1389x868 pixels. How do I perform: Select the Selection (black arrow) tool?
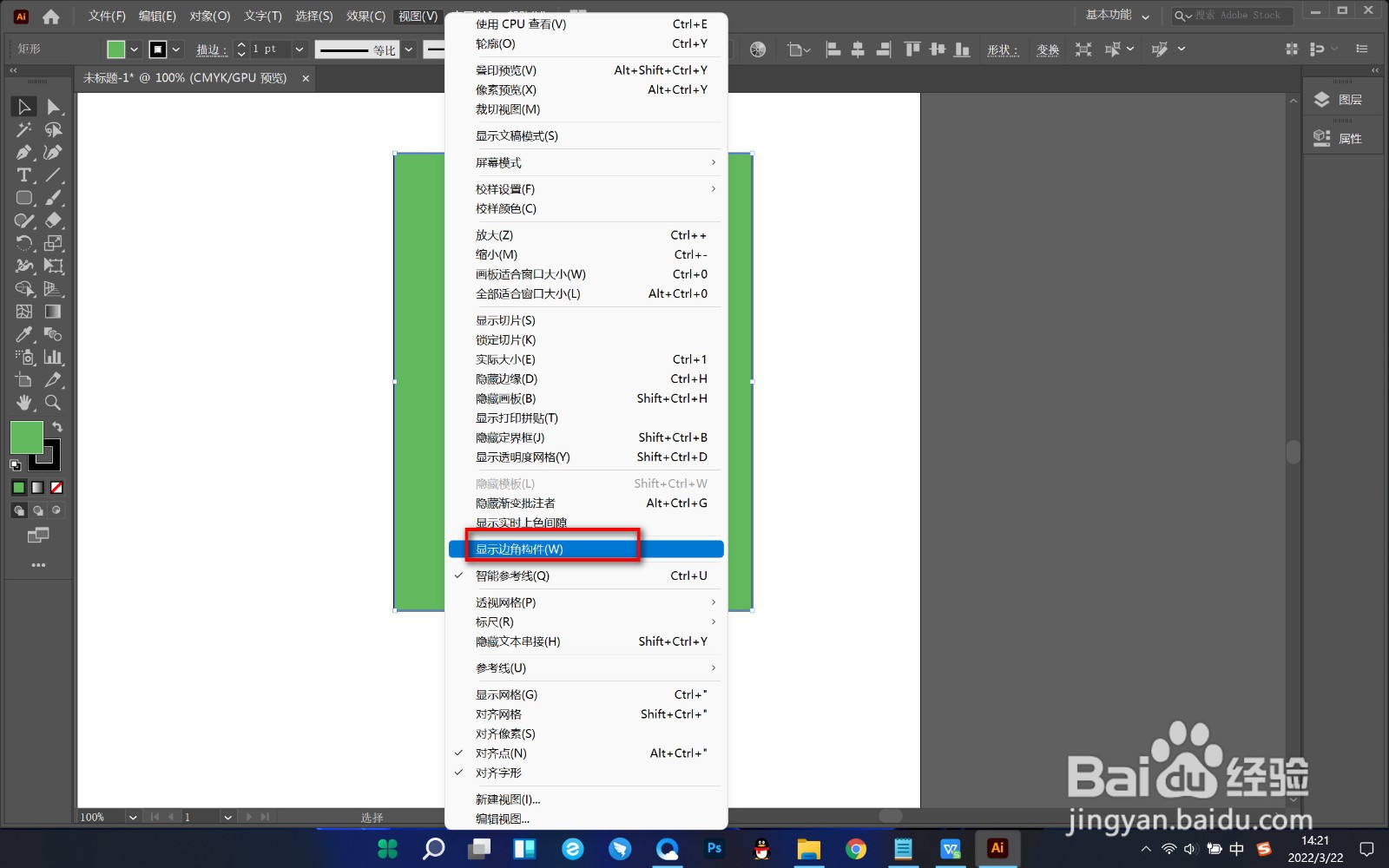point(23,107)
